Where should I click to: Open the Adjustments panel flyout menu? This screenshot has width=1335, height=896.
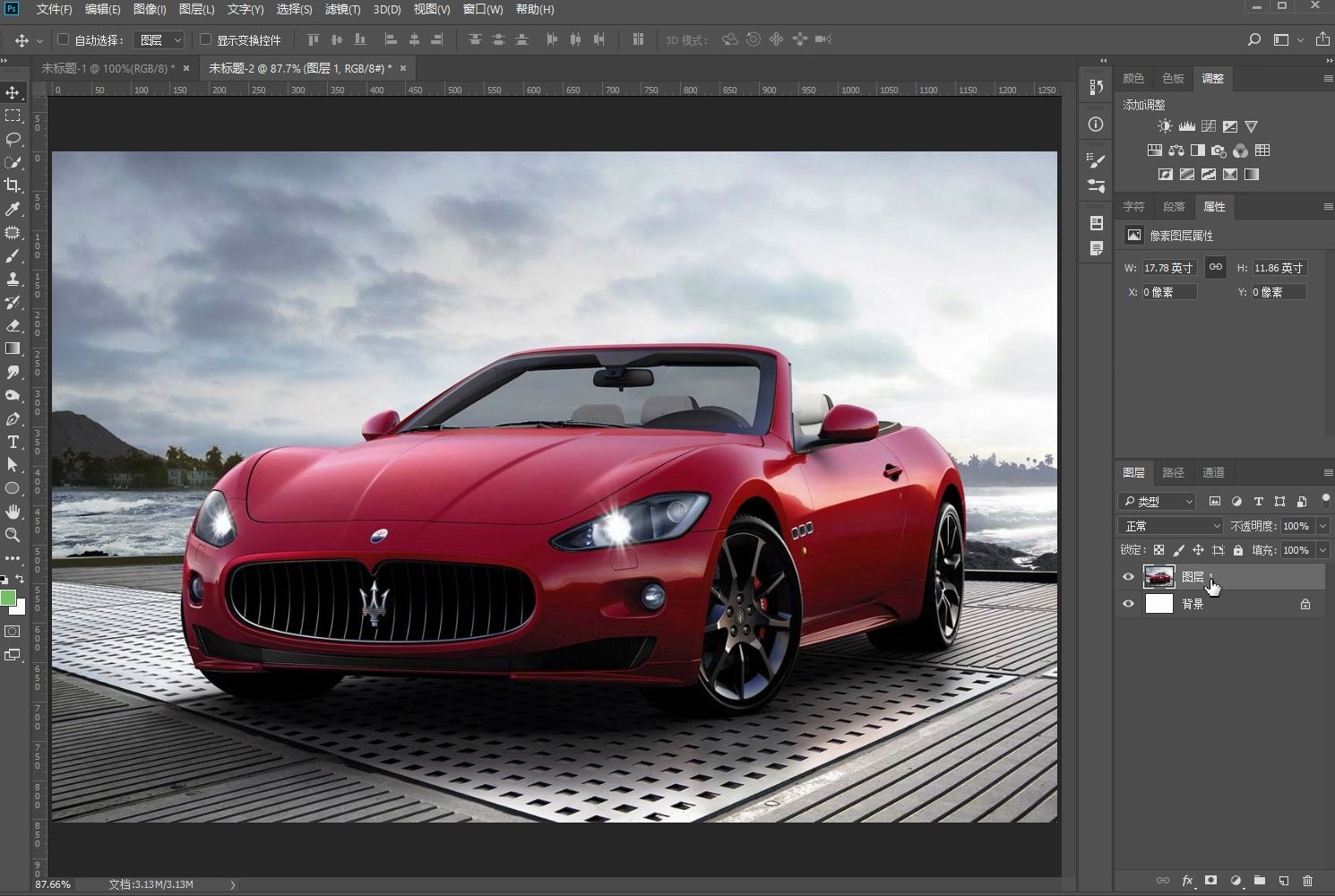click(1328, 78)
